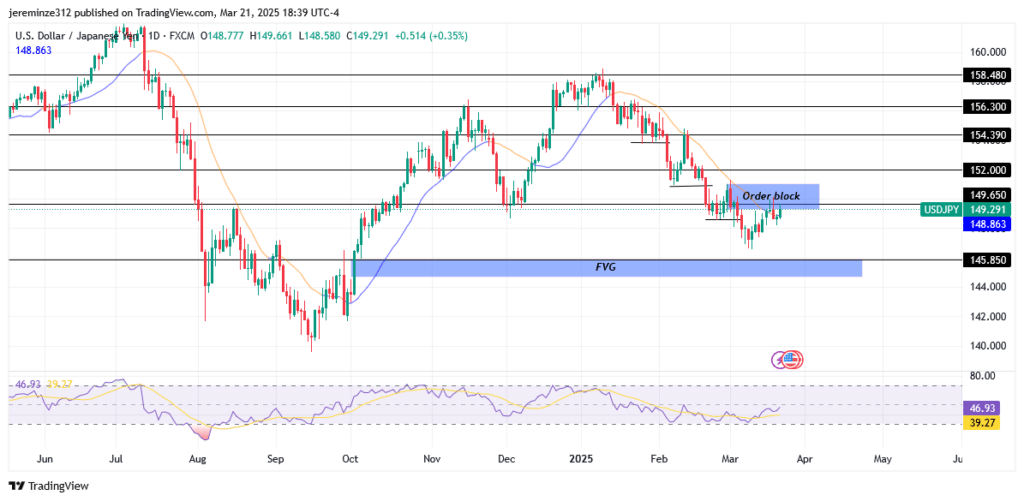Click the 'U.S. Dollar / Japanese Yen' chart title
This screenshot has width=1024, height=501.
[77, 37]
